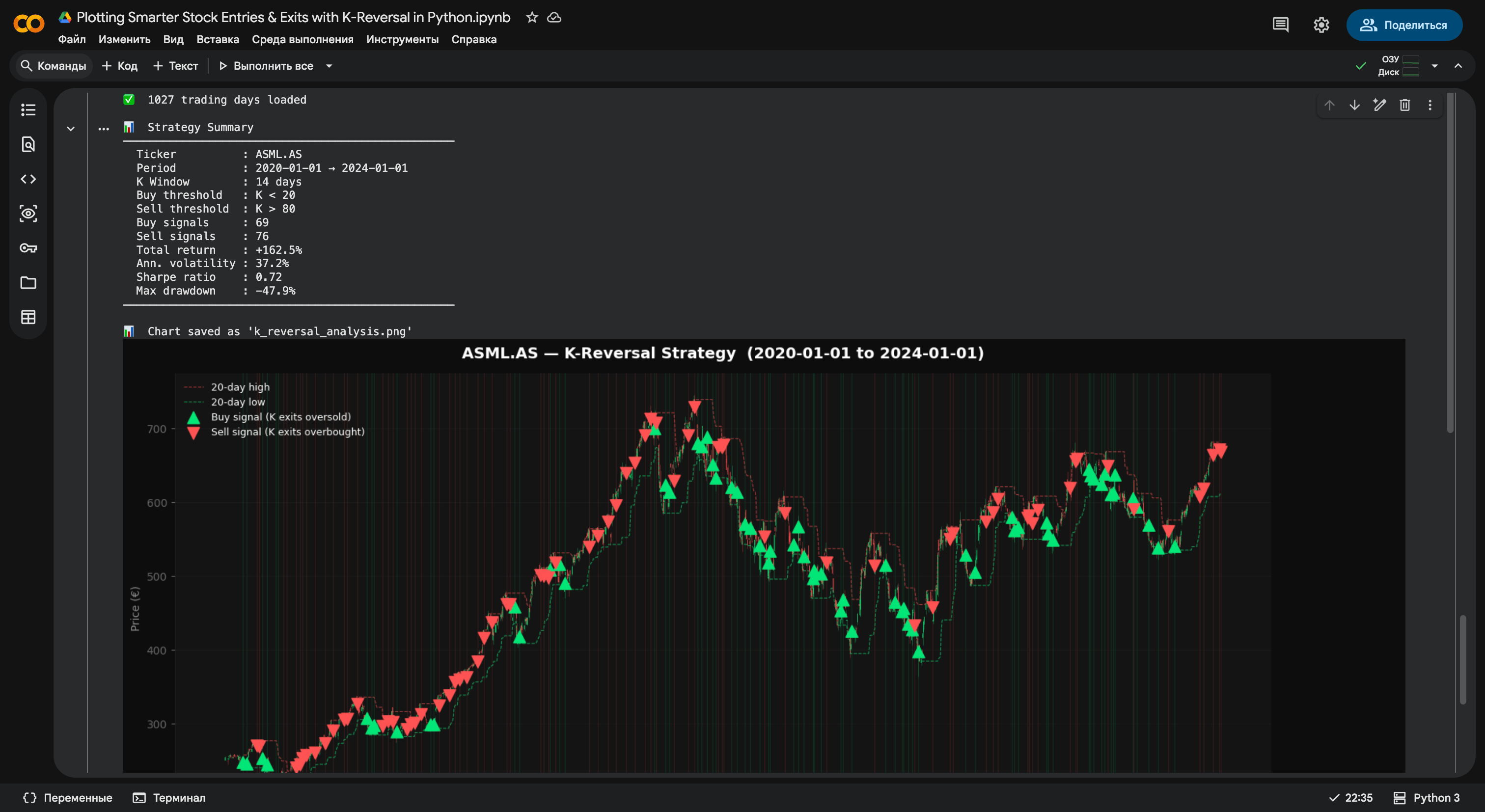Viewport: 1485px width, 812px height.
Task: Move cell down with arrow icon
Action: tap(1354, 105)
